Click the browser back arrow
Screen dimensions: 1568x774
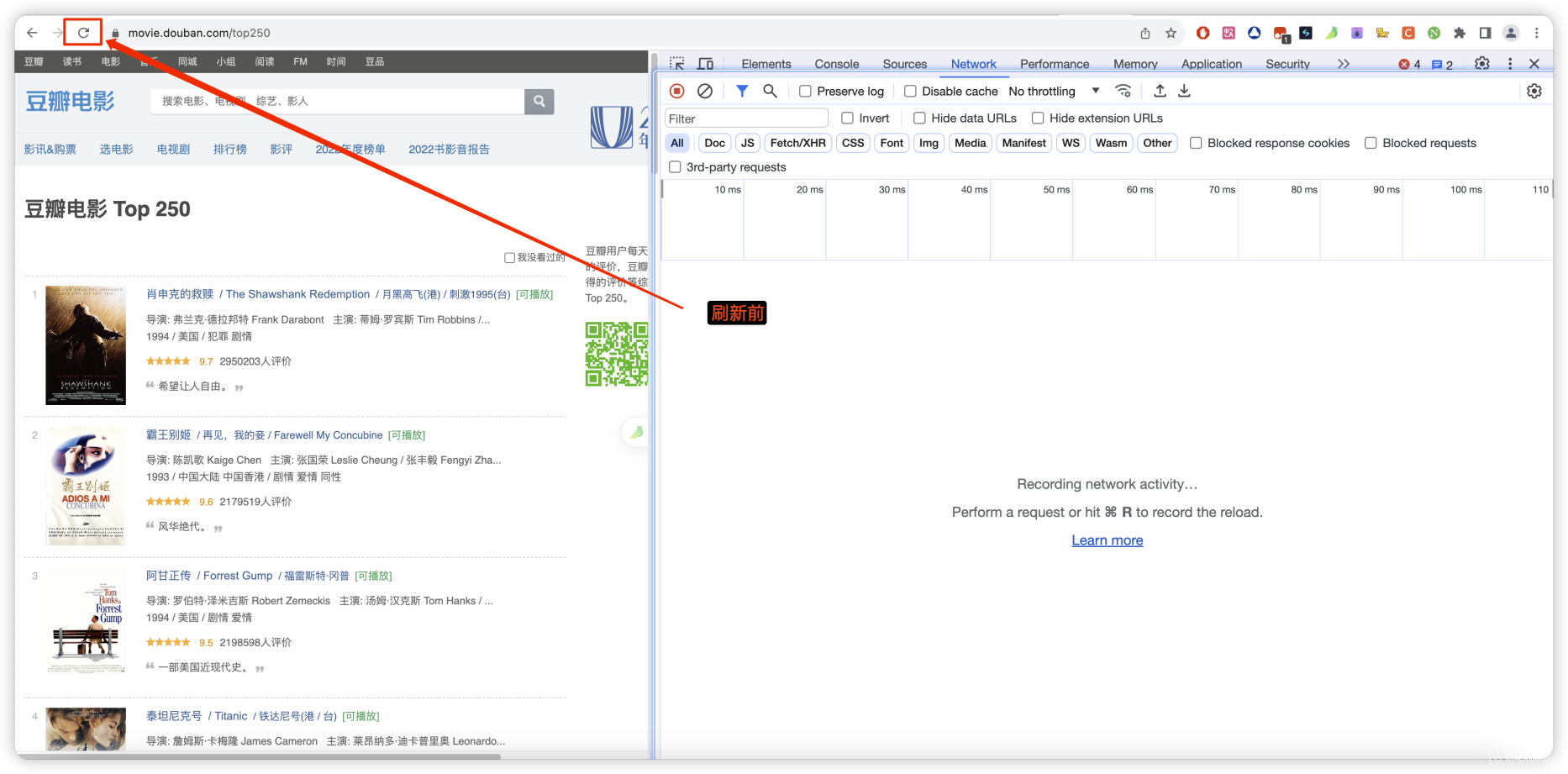pos(32,33)
